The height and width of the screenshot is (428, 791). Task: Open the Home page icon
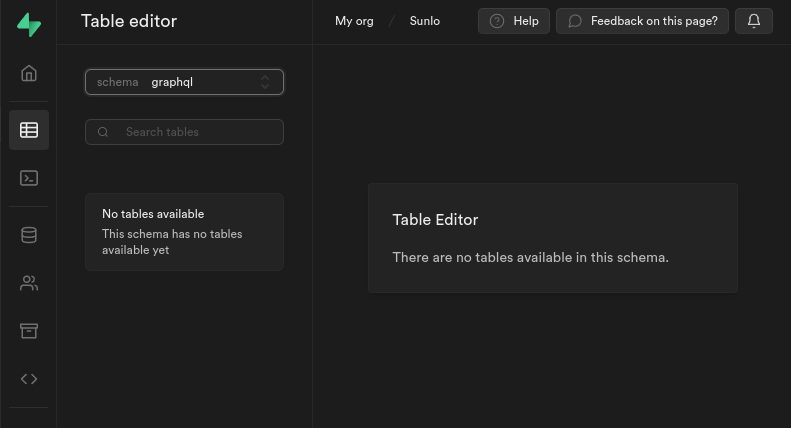pos(29,73)
